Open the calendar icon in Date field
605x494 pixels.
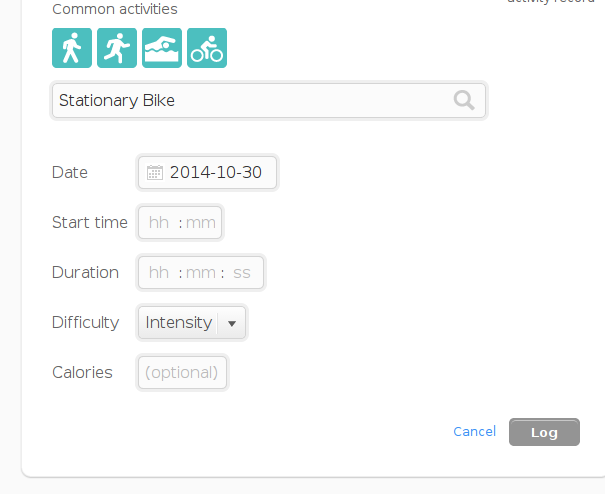(x=155, y=173)
